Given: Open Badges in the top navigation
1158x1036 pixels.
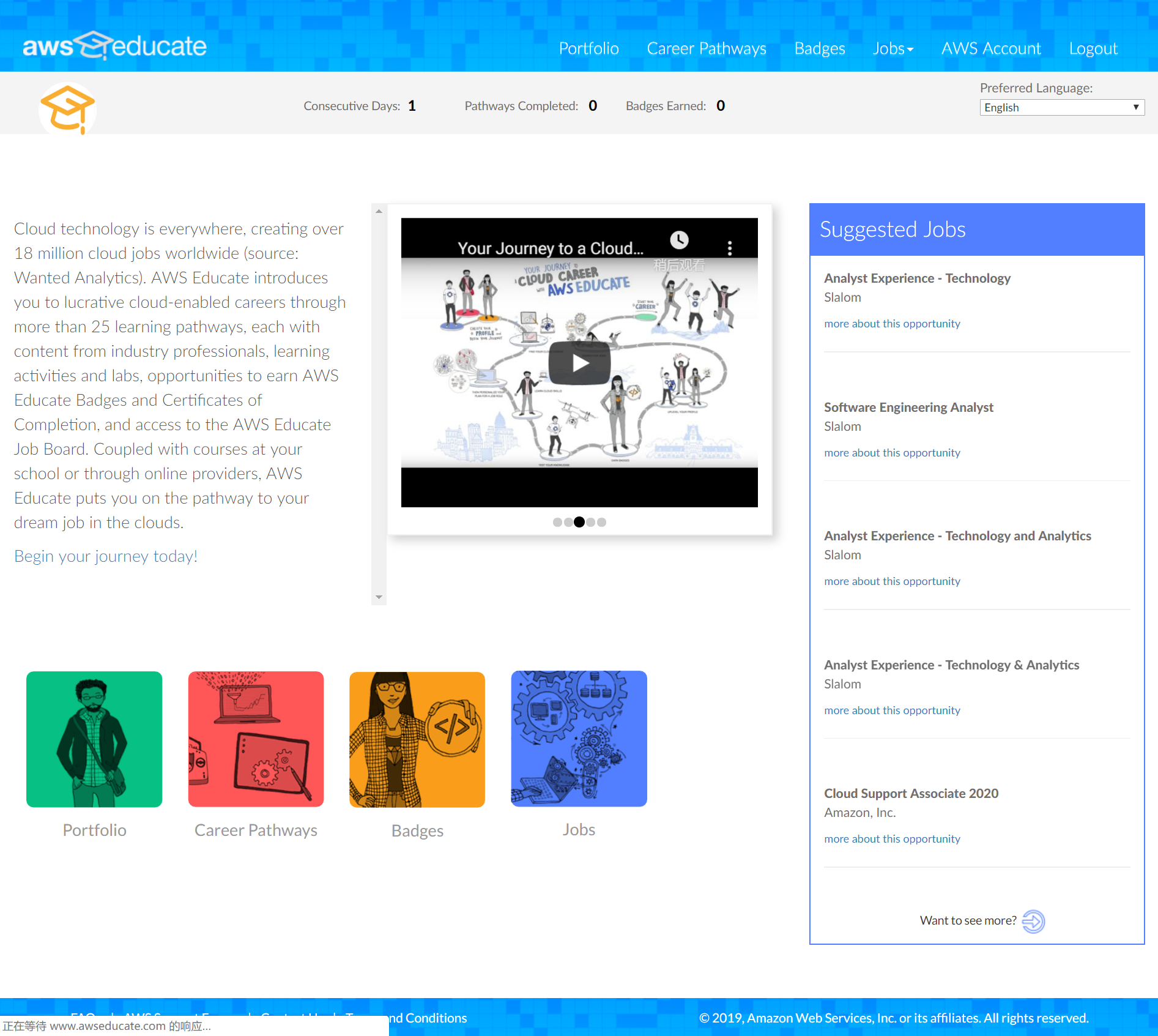Looking at the screenshot, I should [820, 48].
